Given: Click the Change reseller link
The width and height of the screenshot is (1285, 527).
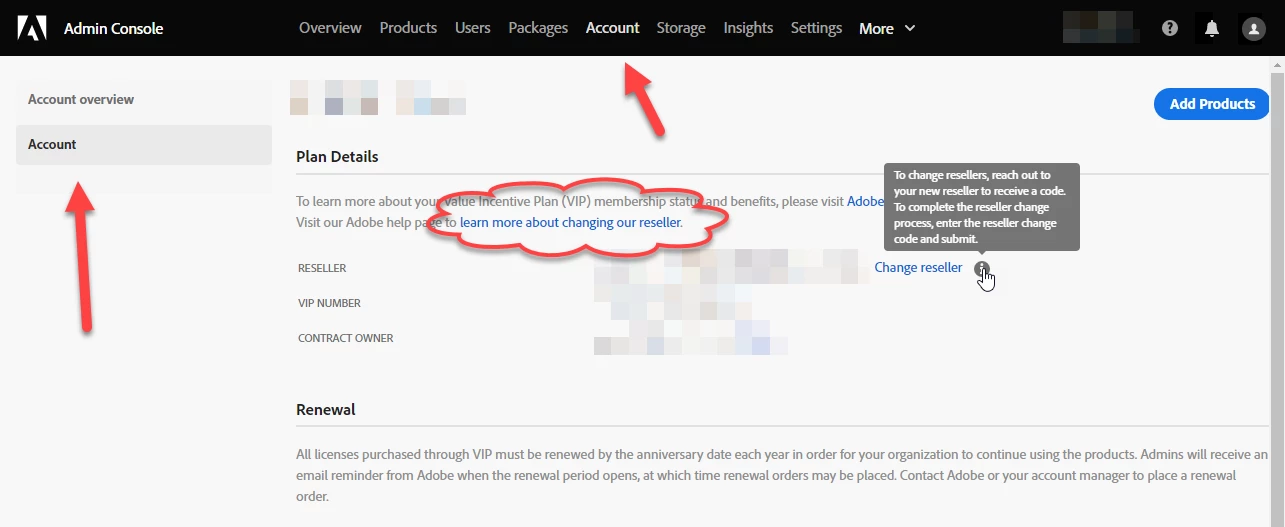Looking at the screenshot, I should [918, 268].
